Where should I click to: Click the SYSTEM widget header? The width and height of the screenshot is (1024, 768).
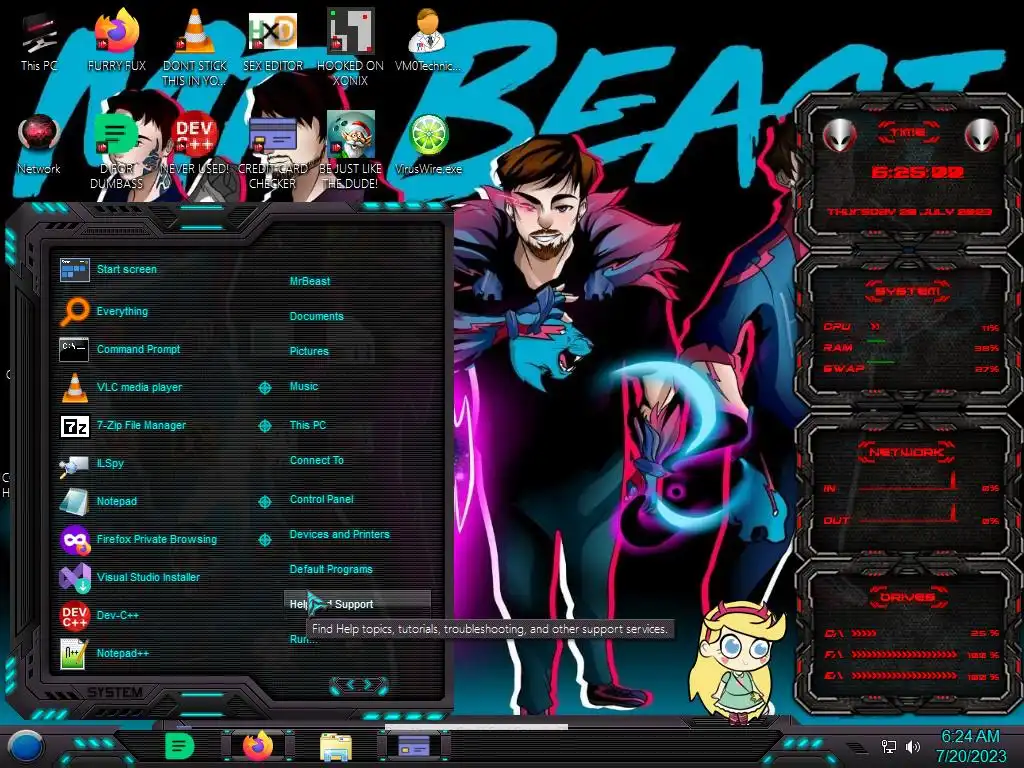click(907, 291)
